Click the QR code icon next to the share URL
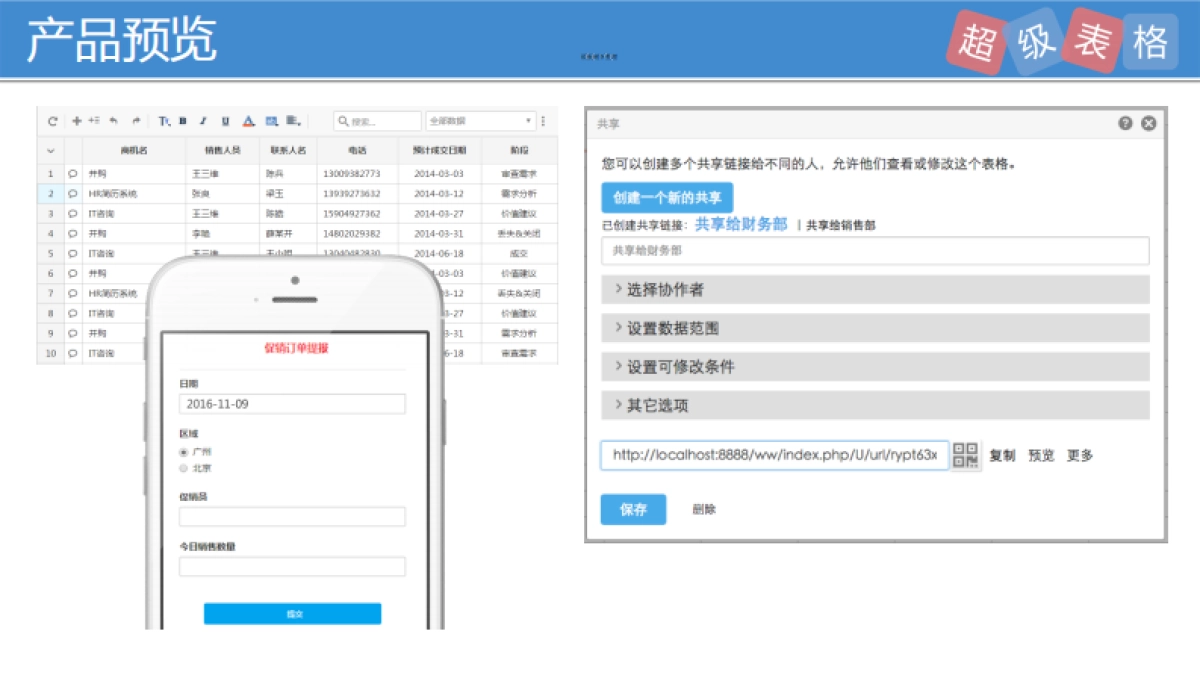This screenshot has height=675, width=1200. (x=966, y=455)
